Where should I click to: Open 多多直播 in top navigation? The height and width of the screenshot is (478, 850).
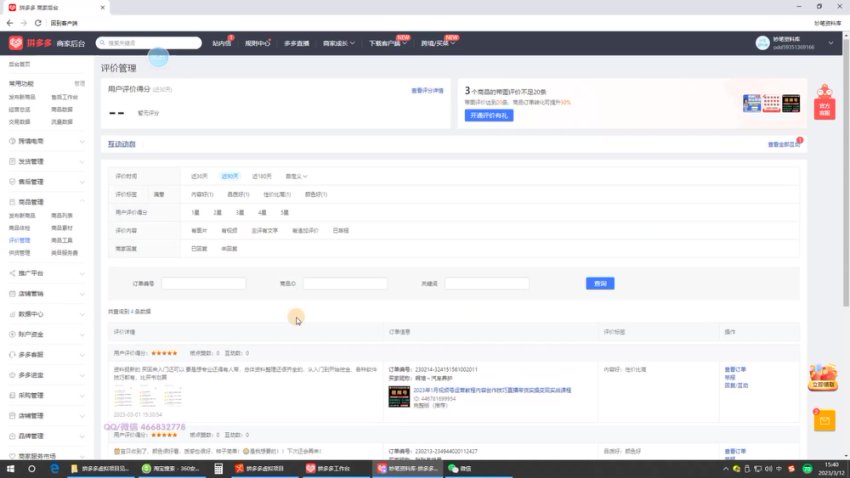click(x=297, y=43)
